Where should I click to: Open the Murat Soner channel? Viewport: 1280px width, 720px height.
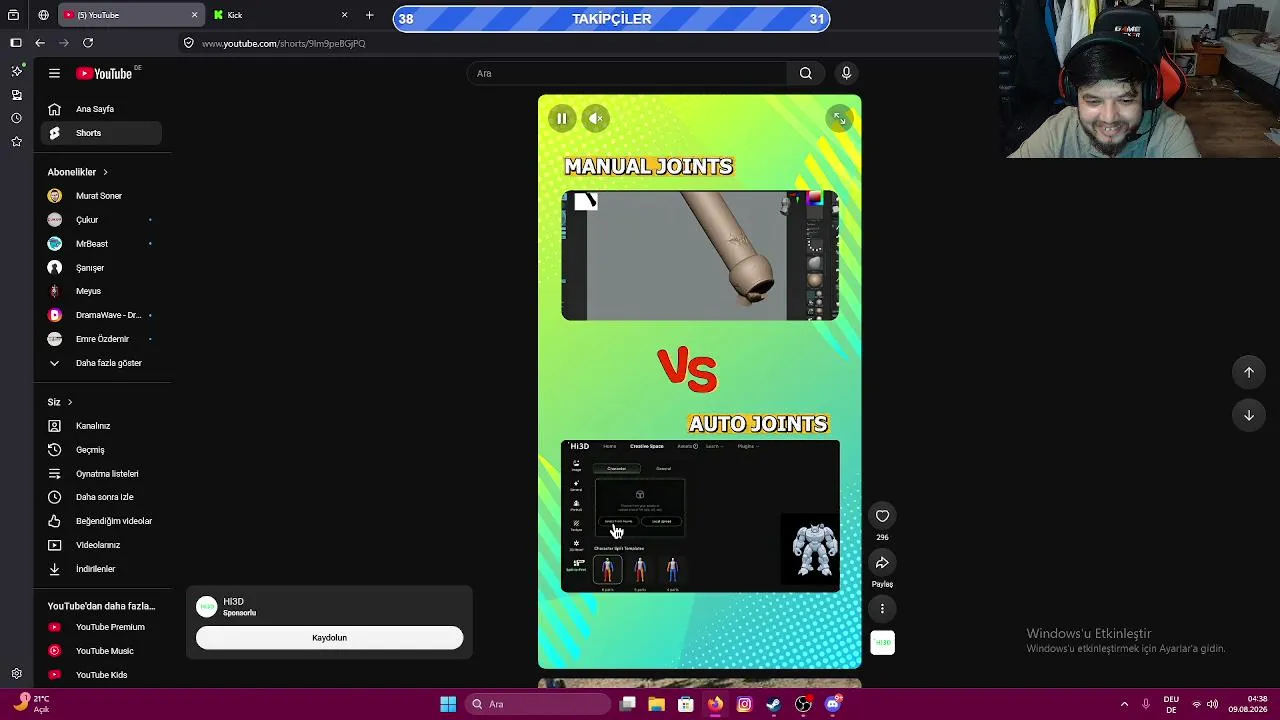tap(101, 196)
